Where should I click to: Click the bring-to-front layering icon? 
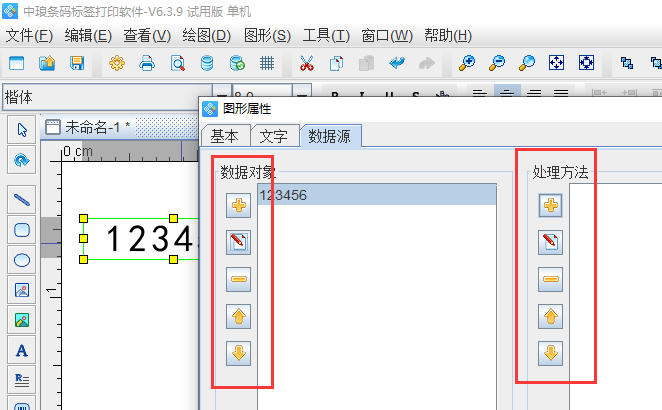(x=627, y=63)
